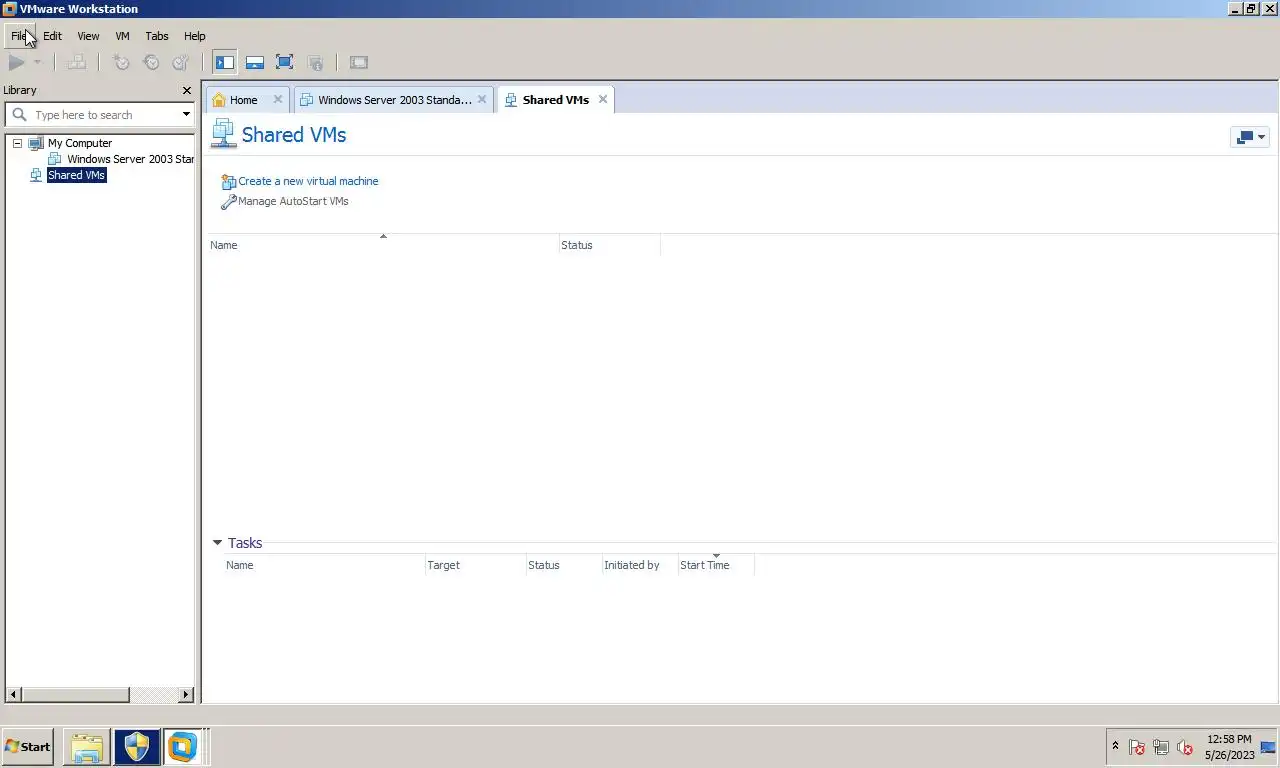
Task: Click Library scrollbar right arrow
Action: point(186,694)
